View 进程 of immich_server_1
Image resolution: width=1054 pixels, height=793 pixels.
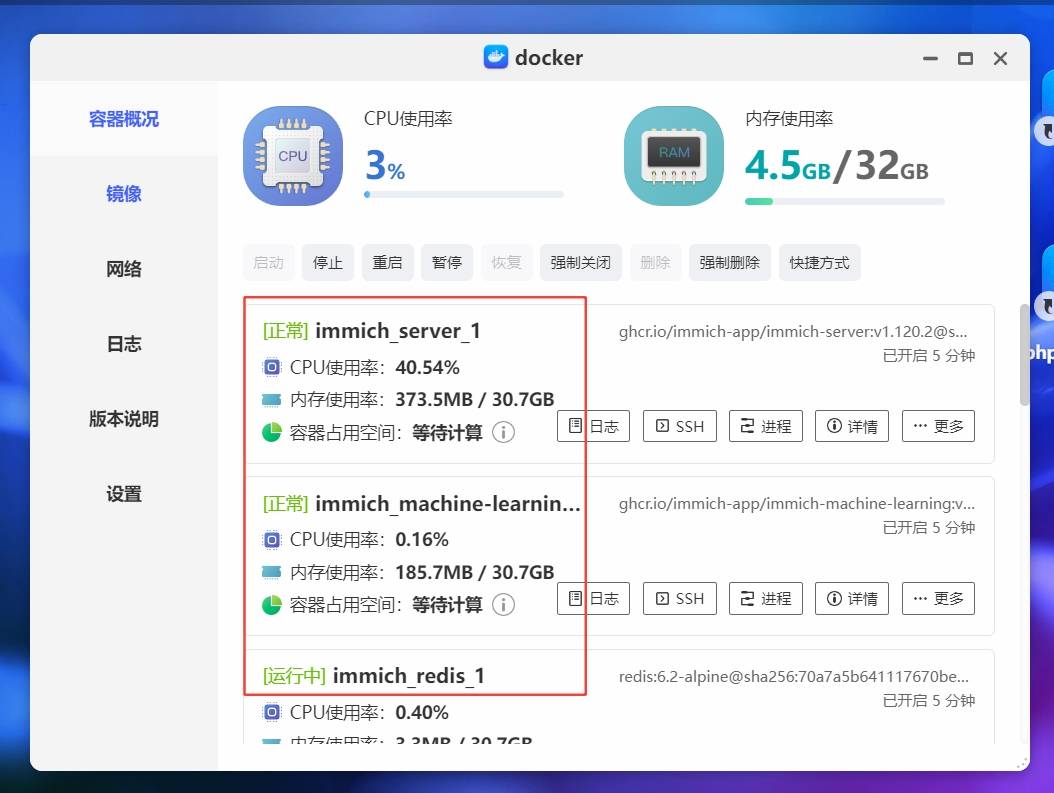[766, 426]
